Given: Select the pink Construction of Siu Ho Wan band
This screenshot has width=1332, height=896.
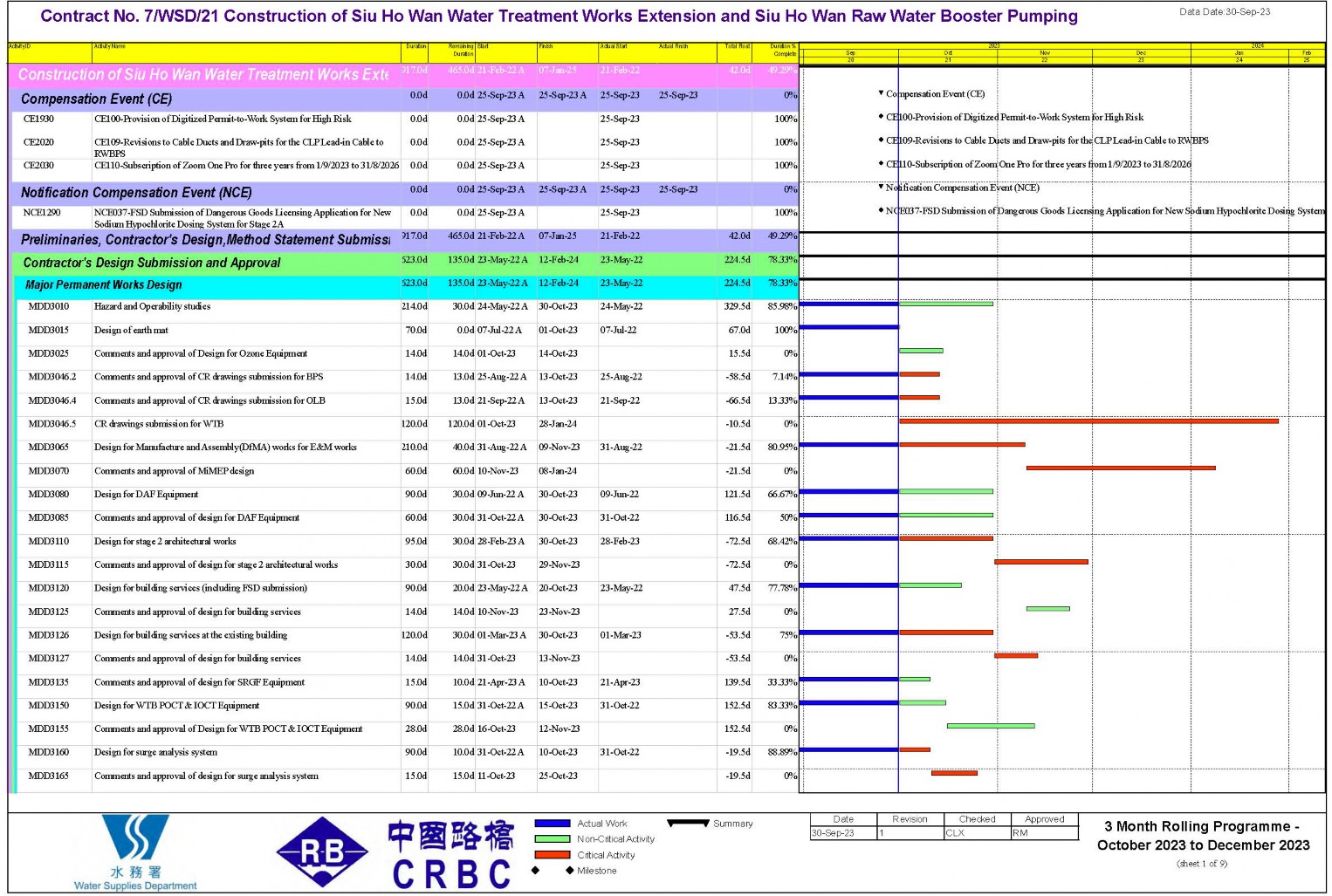Looking at the screenshot, I should coord(402,75).
